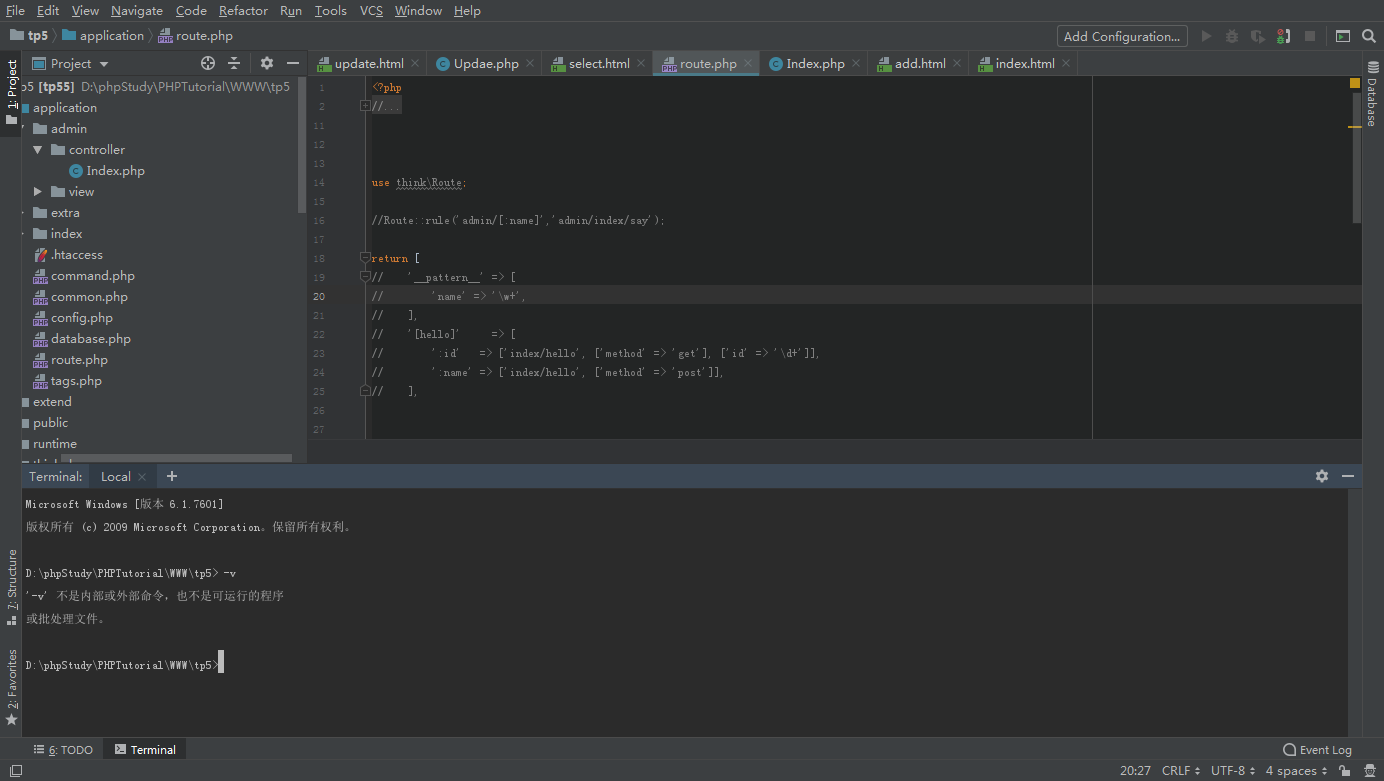Expand the view folder in Project tree

tap(40, 191)
